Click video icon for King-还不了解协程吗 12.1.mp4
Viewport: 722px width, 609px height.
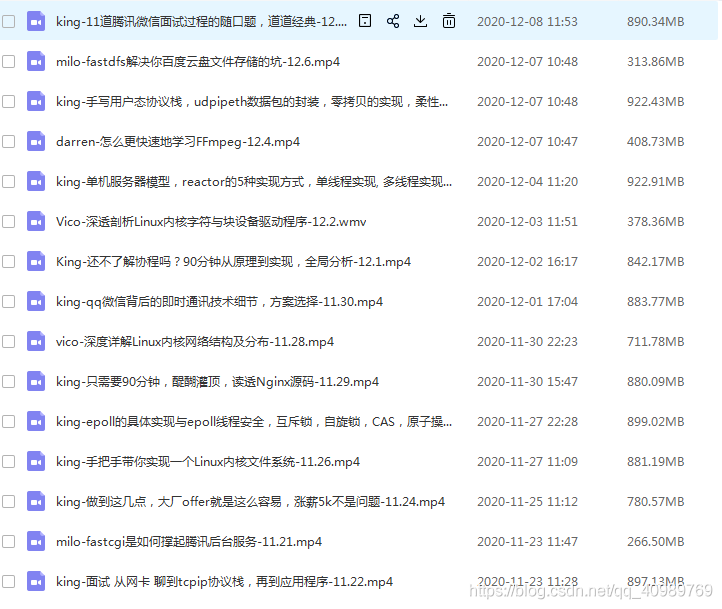[x=36, y=261]
